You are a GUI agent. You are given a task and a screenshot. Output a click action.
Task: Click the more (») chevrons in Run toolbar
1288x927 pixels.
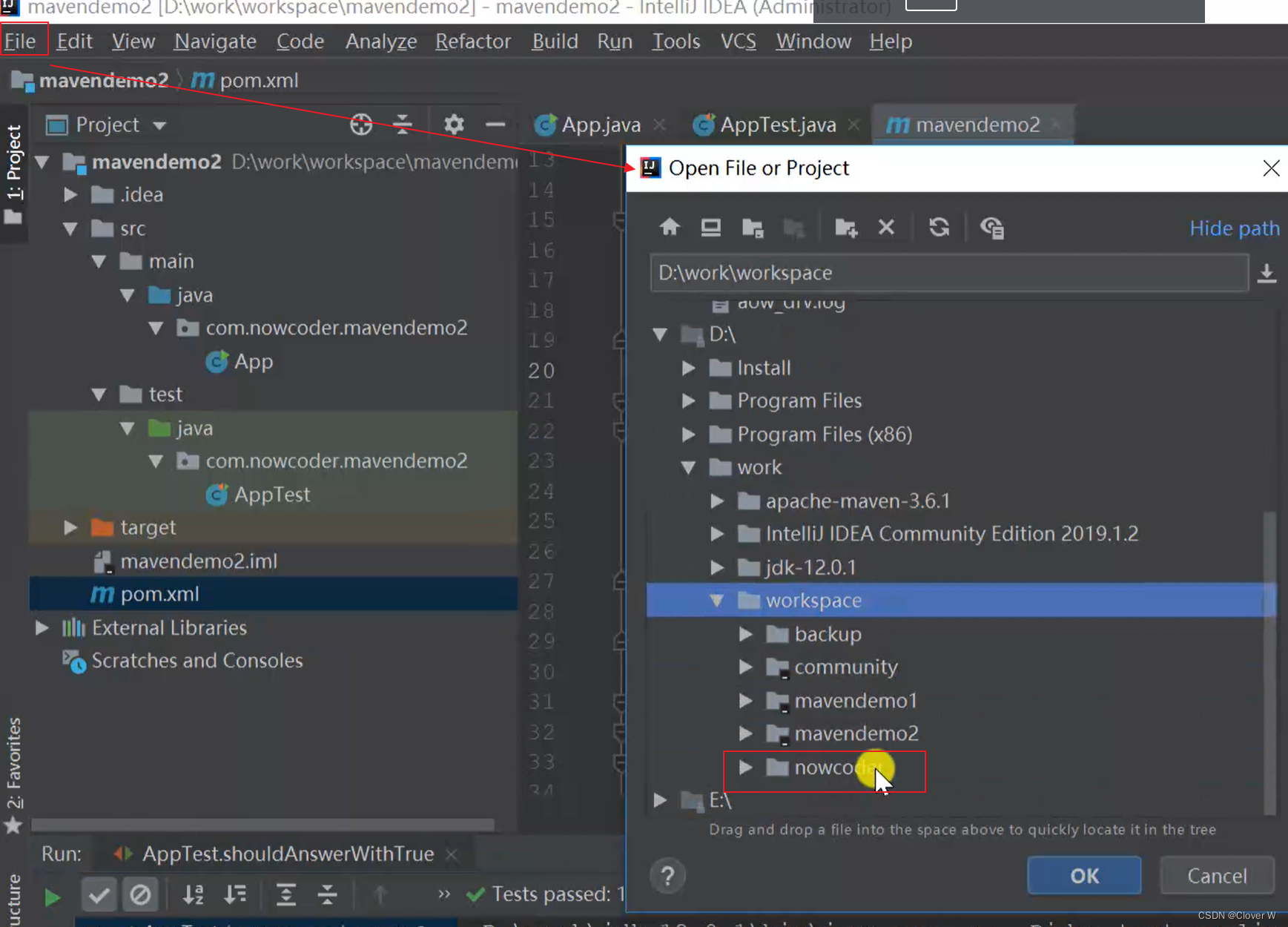443,894
